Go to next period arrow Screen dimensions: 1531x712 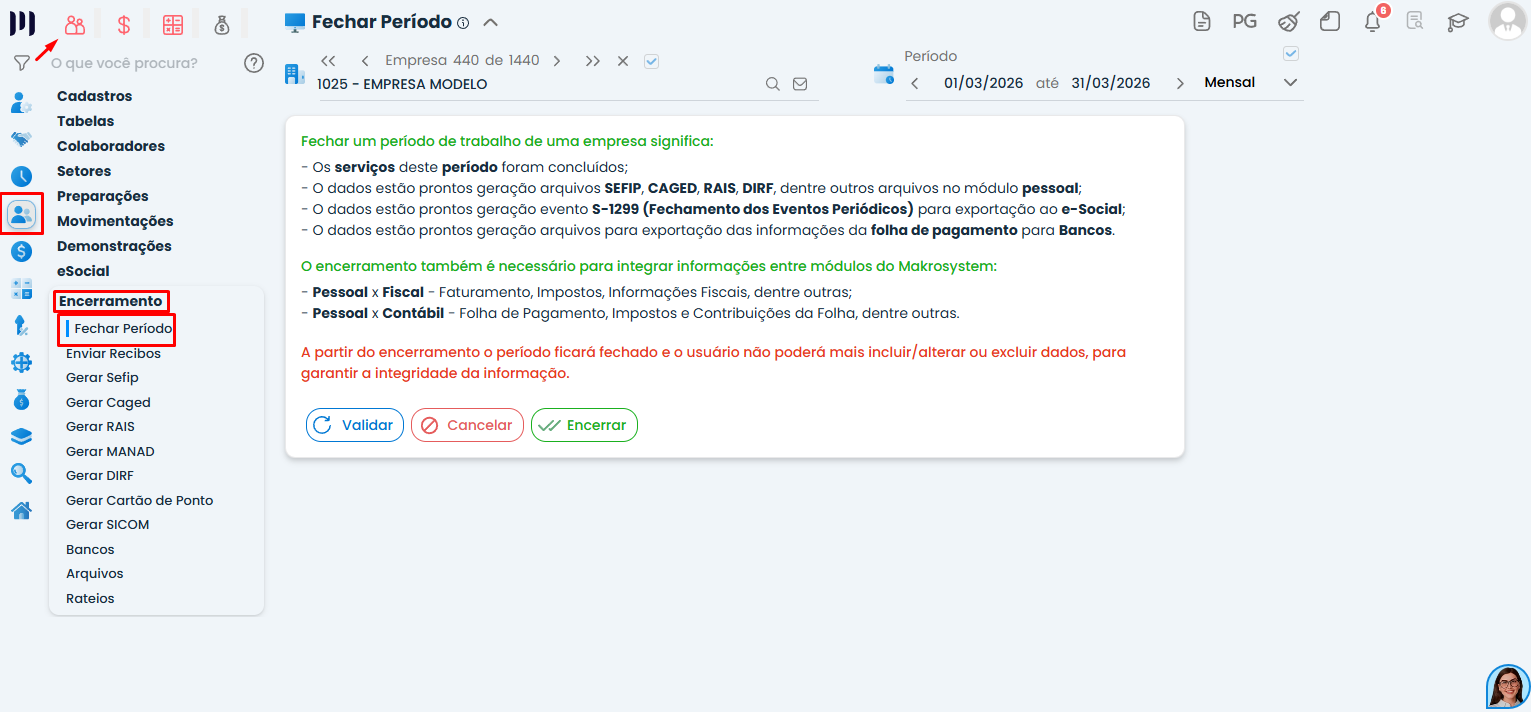pos(1180,83)
